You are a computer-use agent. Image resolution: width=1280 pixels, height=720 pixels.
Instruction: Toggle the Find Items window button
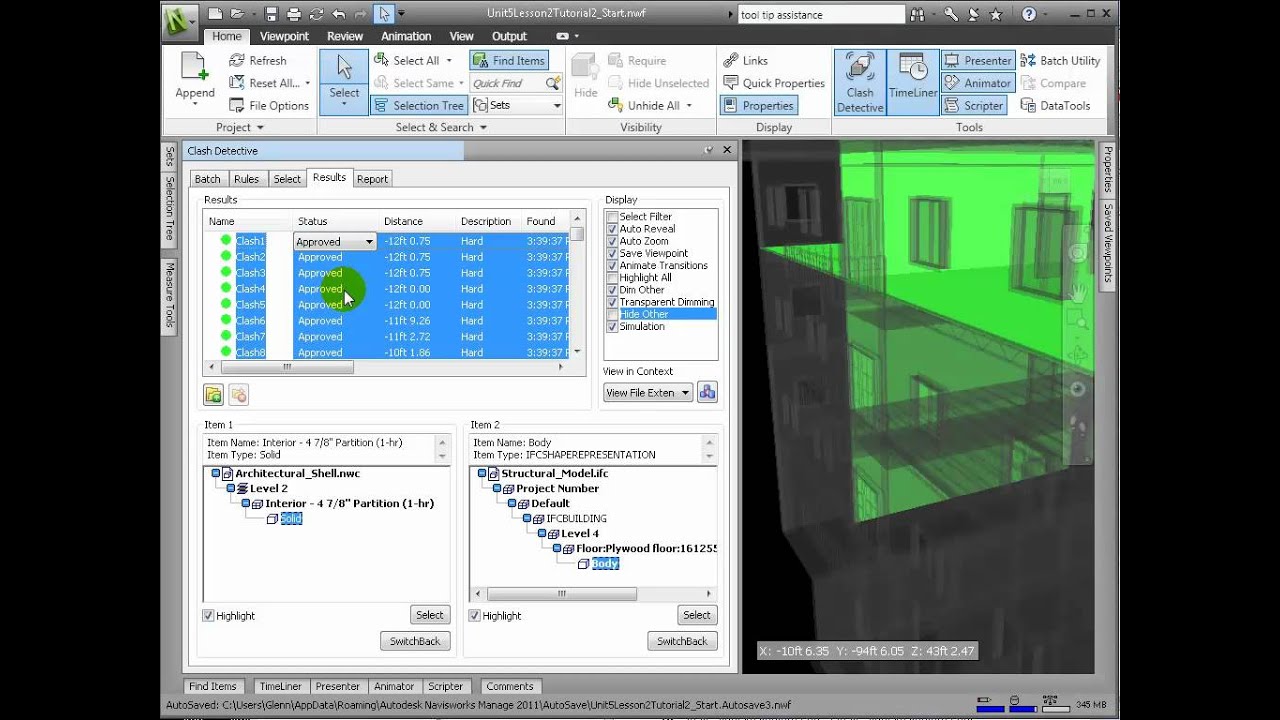pos(508,60)
